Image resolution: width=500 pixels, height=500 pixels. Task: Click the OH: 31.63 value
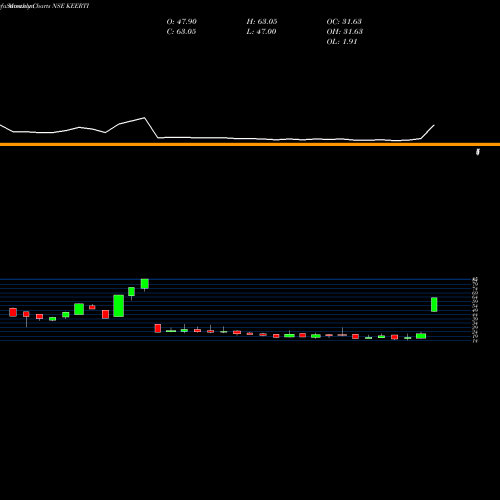point(345,32)
